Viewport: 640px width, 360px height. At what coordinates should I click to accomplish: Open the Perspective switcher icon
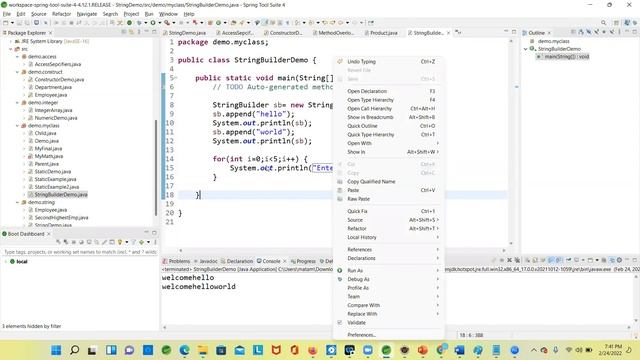pos(616,23)
